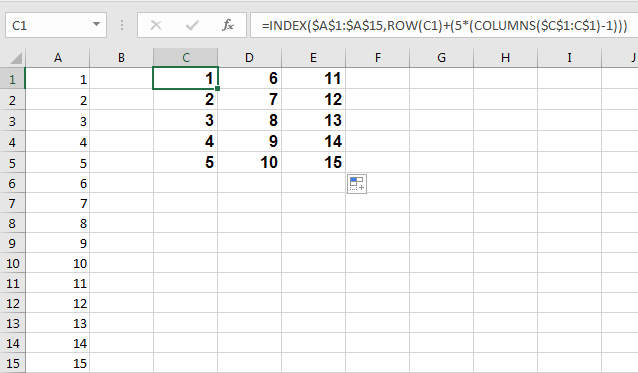Screen dimensions: 638x373
Task: Select cell C5 containing bold 5
Action: [x=186, y=163]
